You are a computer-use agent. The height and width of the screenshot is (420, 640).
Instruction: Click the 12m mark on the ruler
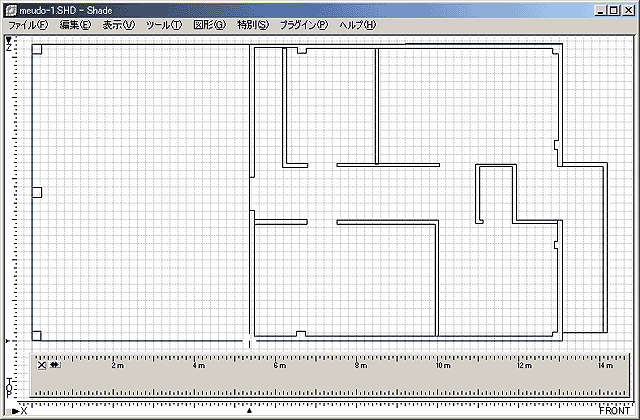pos(524,365)
